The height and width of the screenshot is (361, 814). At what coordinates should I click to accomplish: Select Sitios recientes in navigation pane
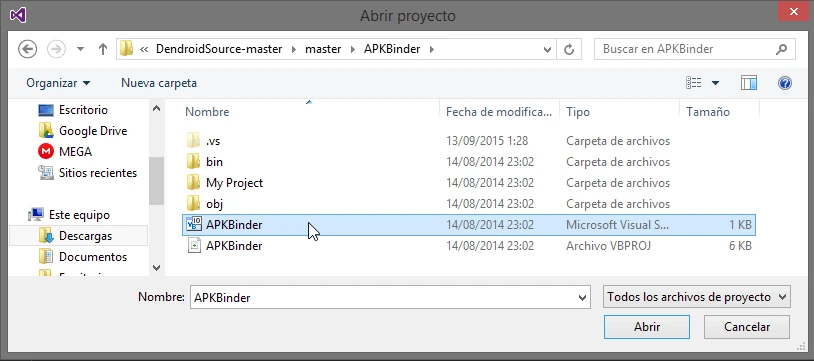click(x=98, y=173)
